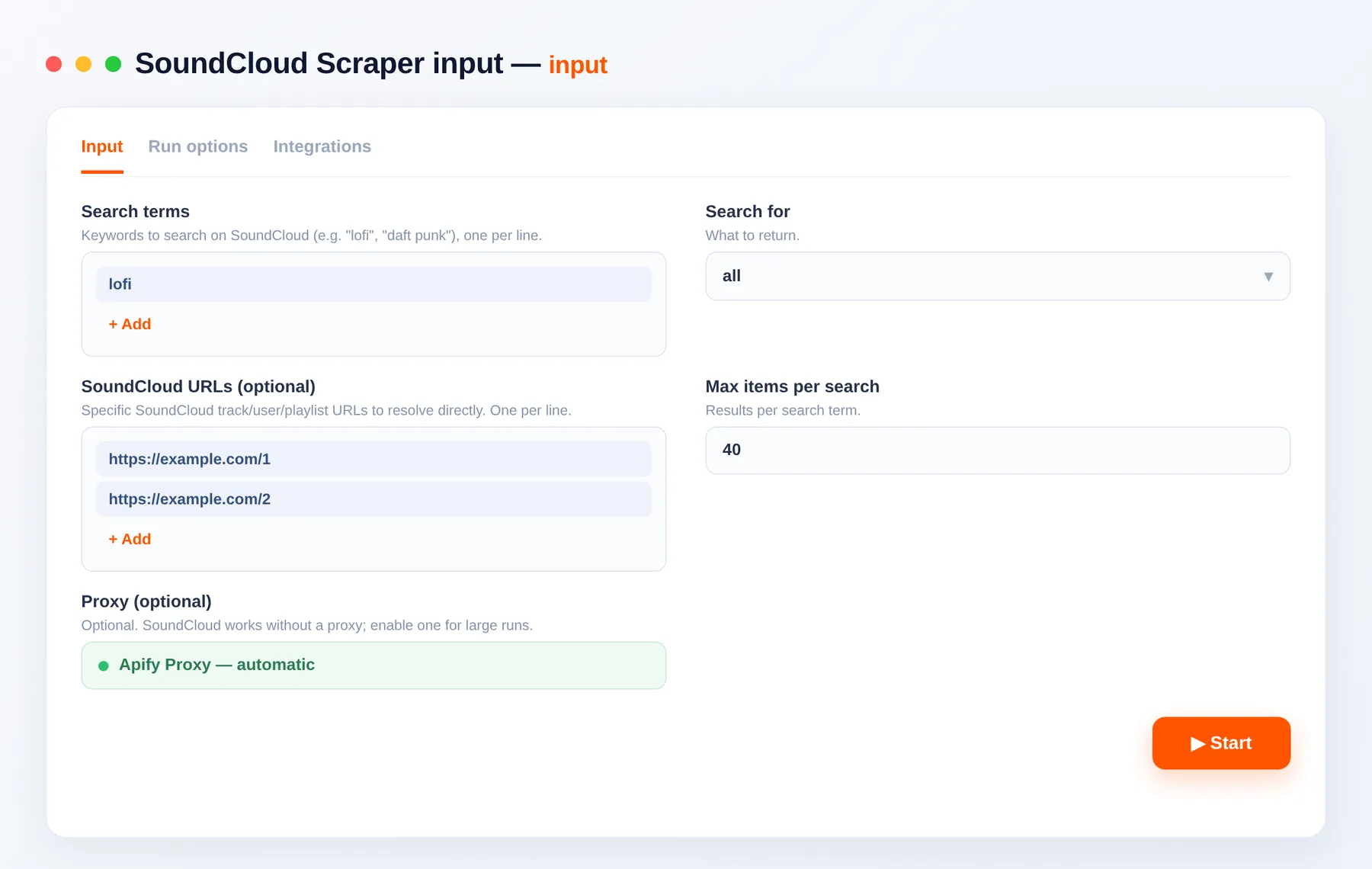Click the green maximize window dot
The height and width of the screenshot is (869, 1372).
[x=113, y=64]
